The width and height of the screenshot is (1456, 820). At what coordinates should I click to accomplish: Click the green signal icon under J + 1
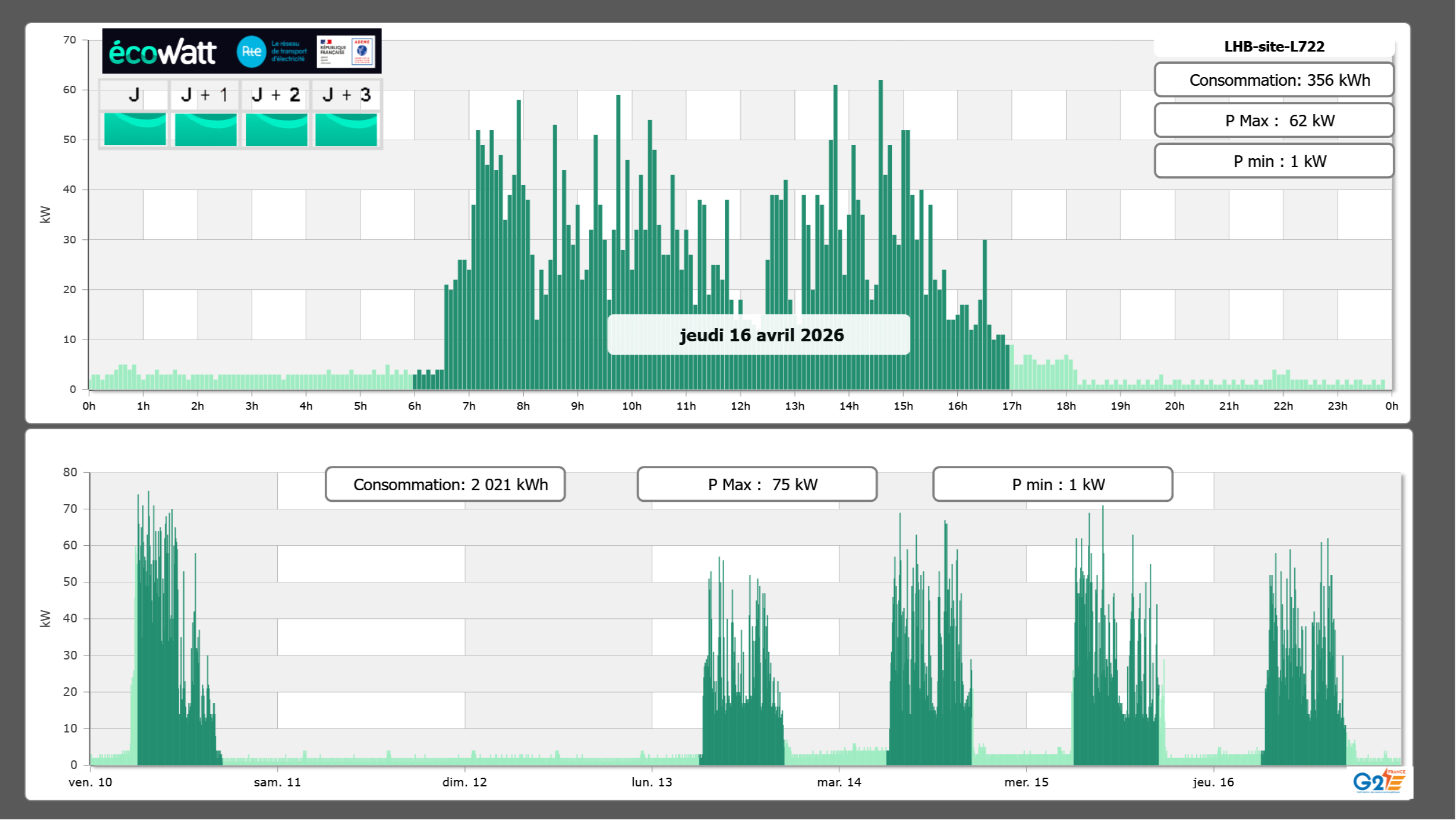205,129
